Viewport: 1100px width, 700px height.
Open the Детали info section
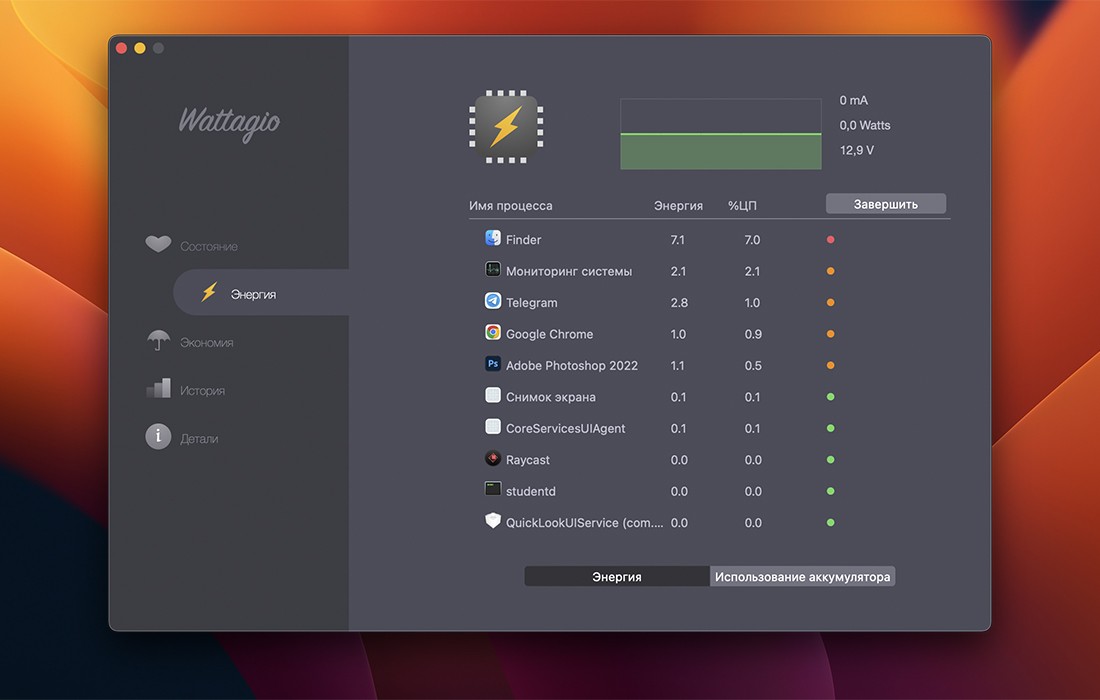pyautogui.click(x=198, y=438)
